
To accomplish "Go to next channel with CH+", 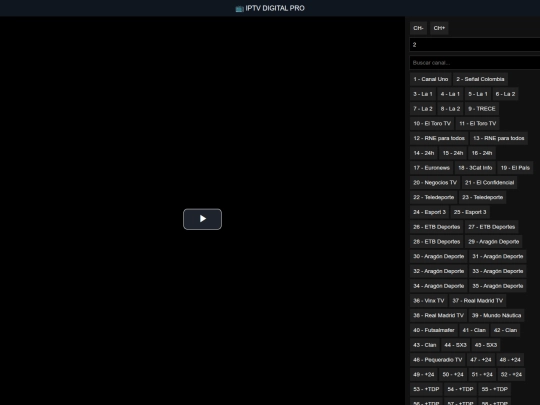I will 439,28.
